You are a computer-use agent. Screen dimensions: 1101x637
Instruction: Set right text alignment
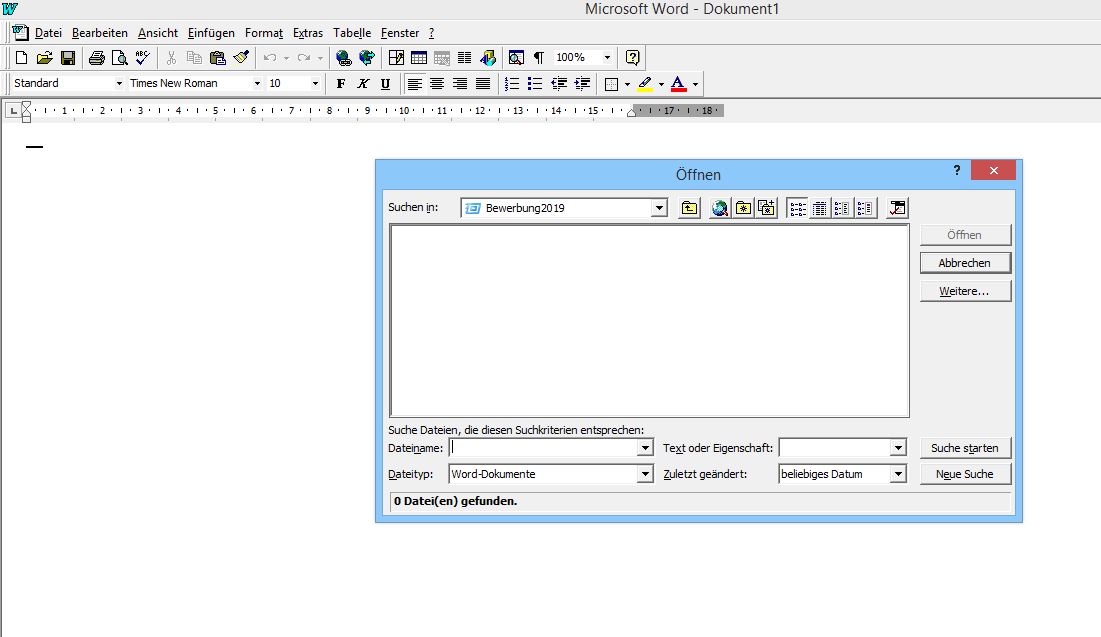(x=460, y=84)
